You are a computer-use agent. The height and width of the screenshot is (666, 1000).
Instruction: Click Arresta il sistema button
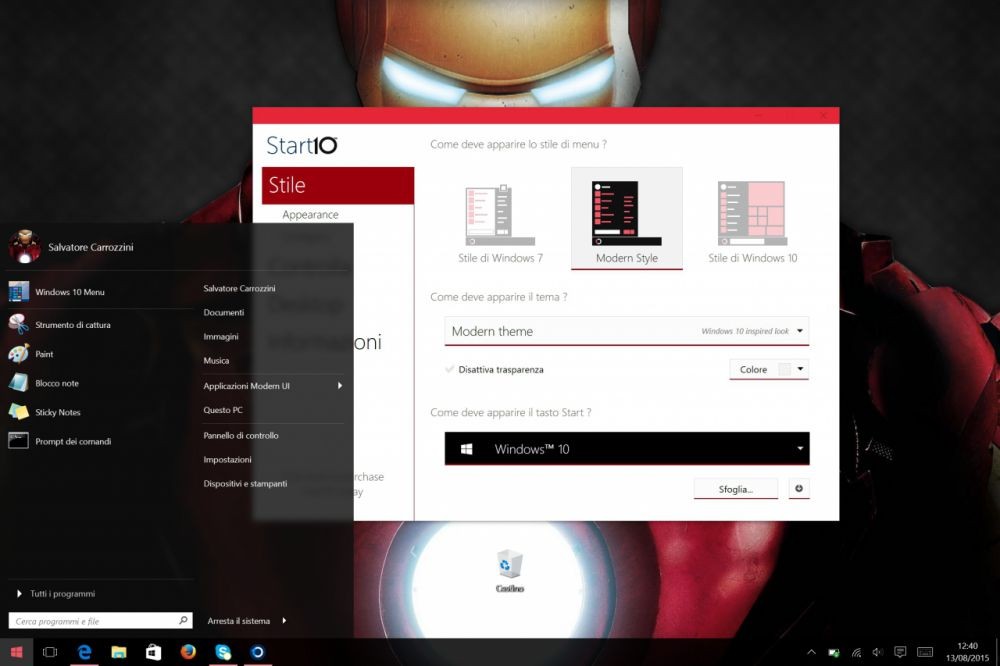[x=239, y=621]
